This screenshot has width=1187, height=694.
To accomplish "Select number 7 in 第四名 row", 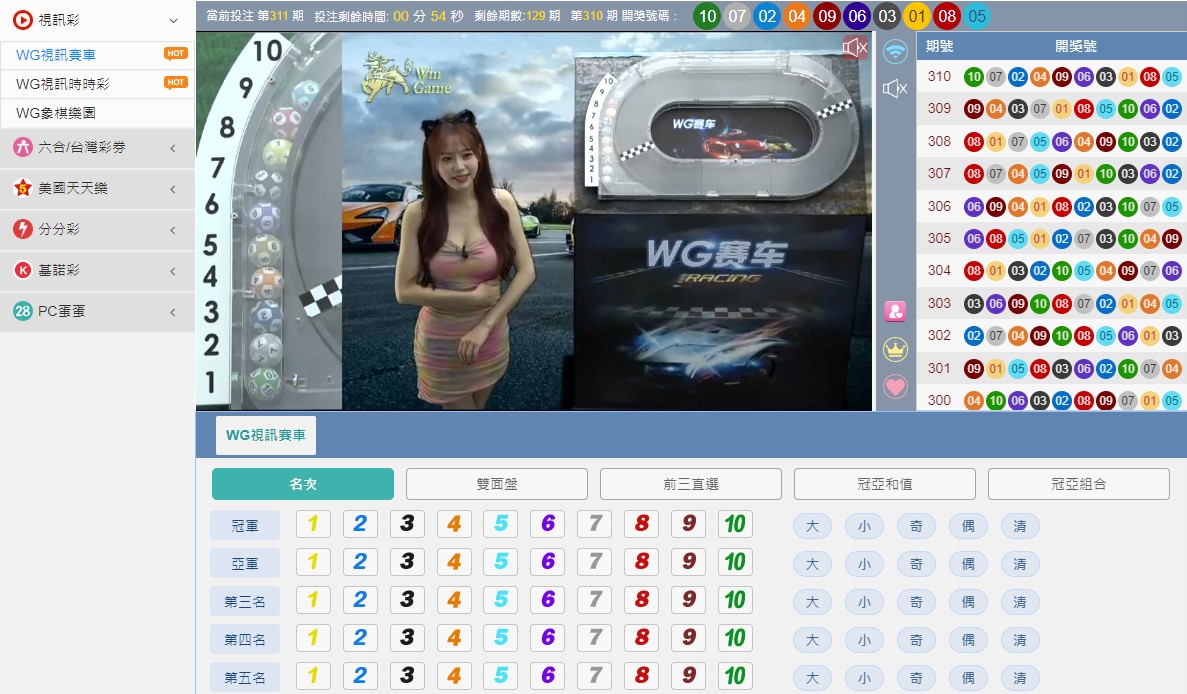I will (595, 637).
